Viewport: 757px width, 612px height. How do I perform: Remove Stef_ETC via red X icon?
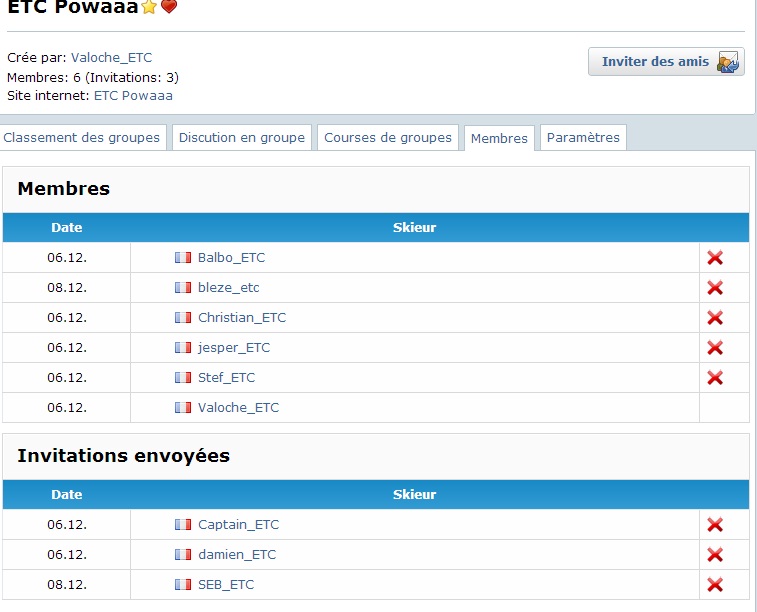(x=715, y=378)
